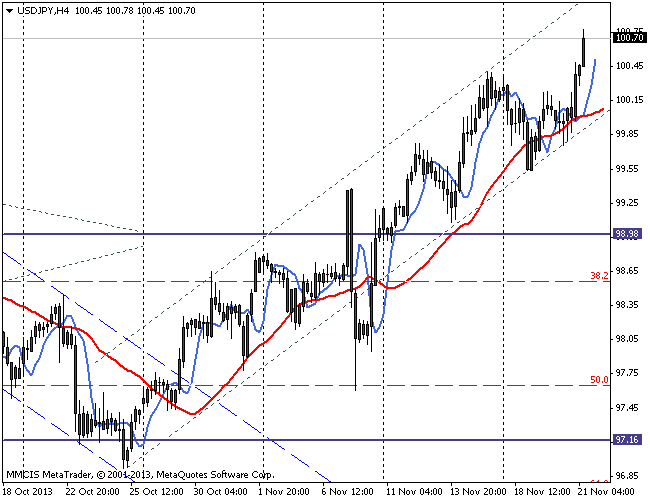
Task: Click the latest tall green candlestick at 100.70
Action: 583,49
